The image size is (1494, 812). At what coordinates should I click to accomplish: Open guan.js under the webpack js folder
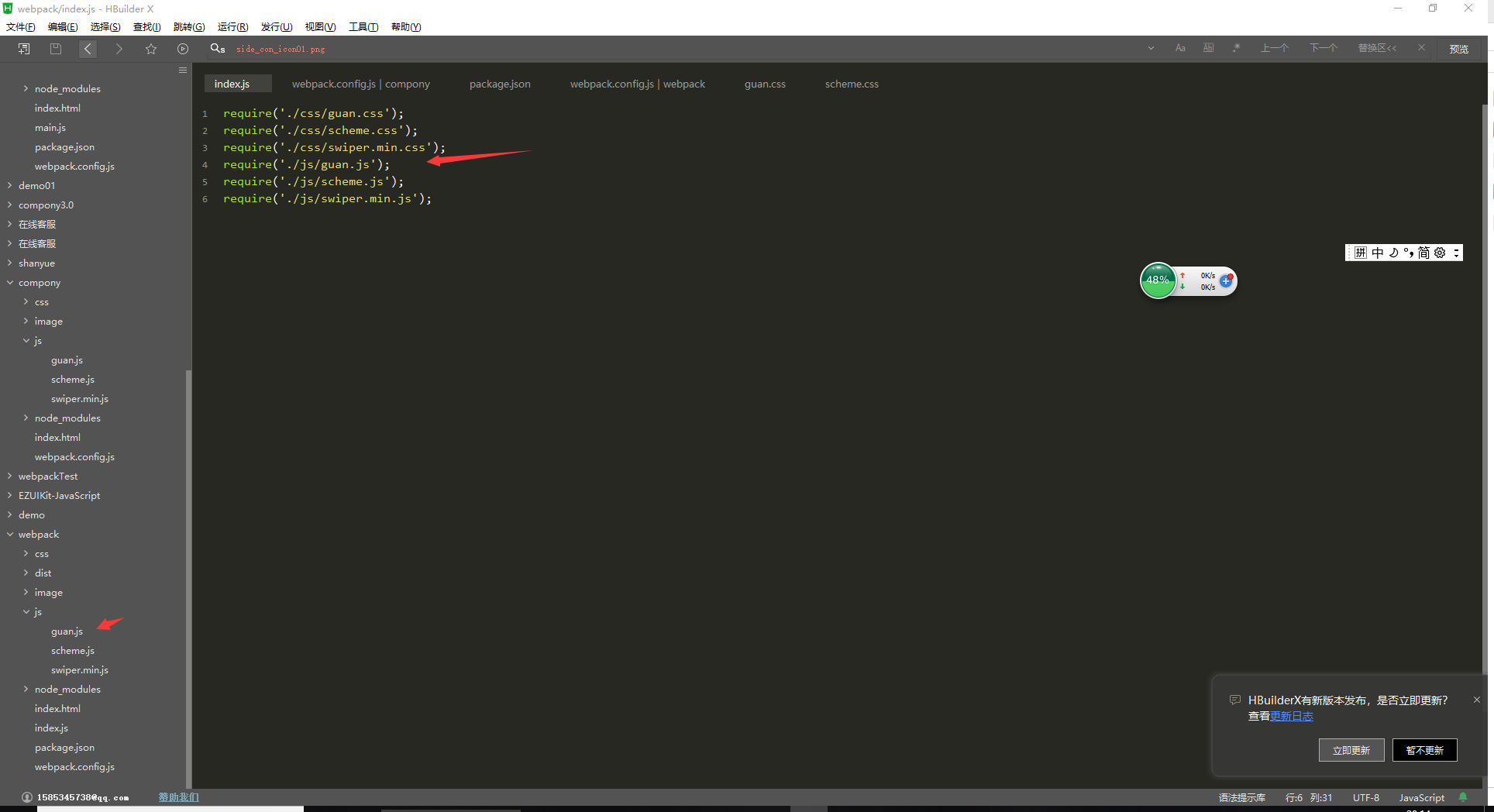67,631
